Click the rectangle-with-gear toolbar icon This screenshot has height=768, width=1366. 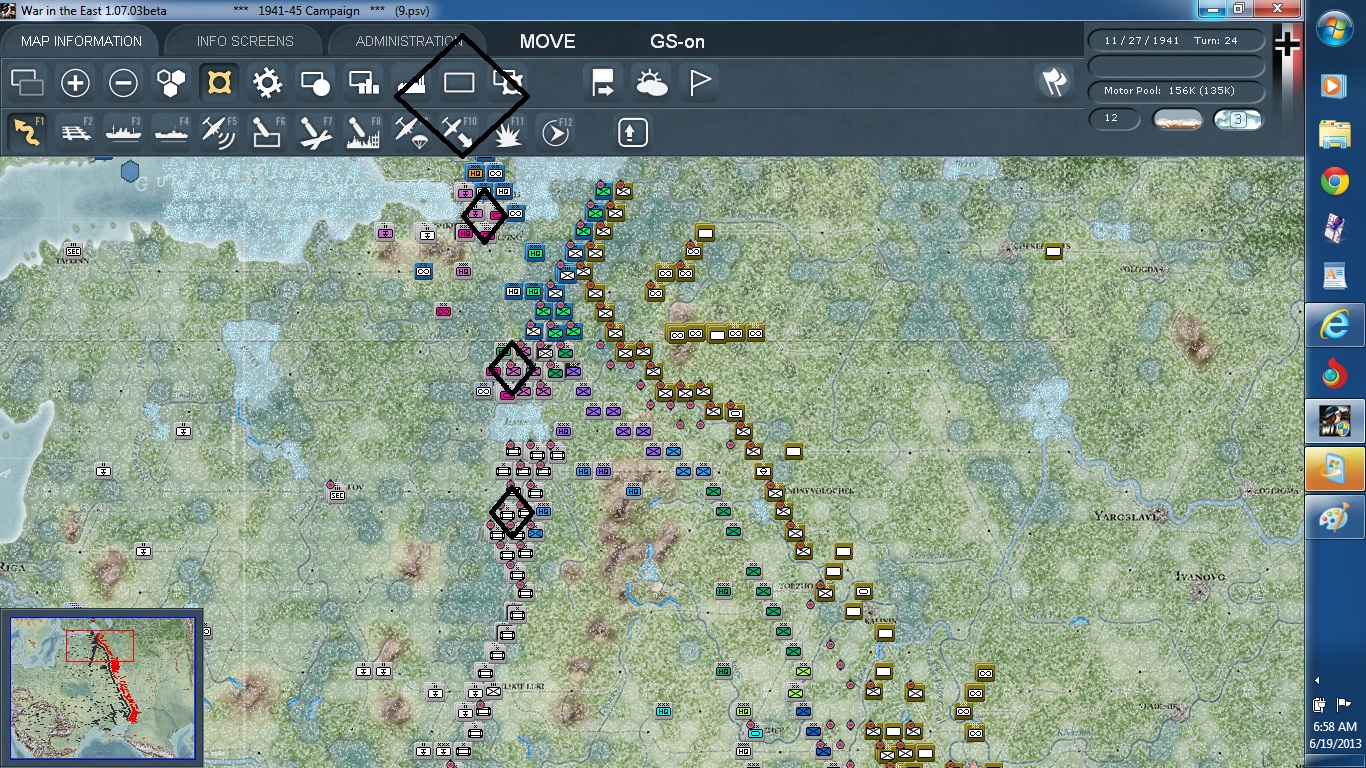coord(507,83)
